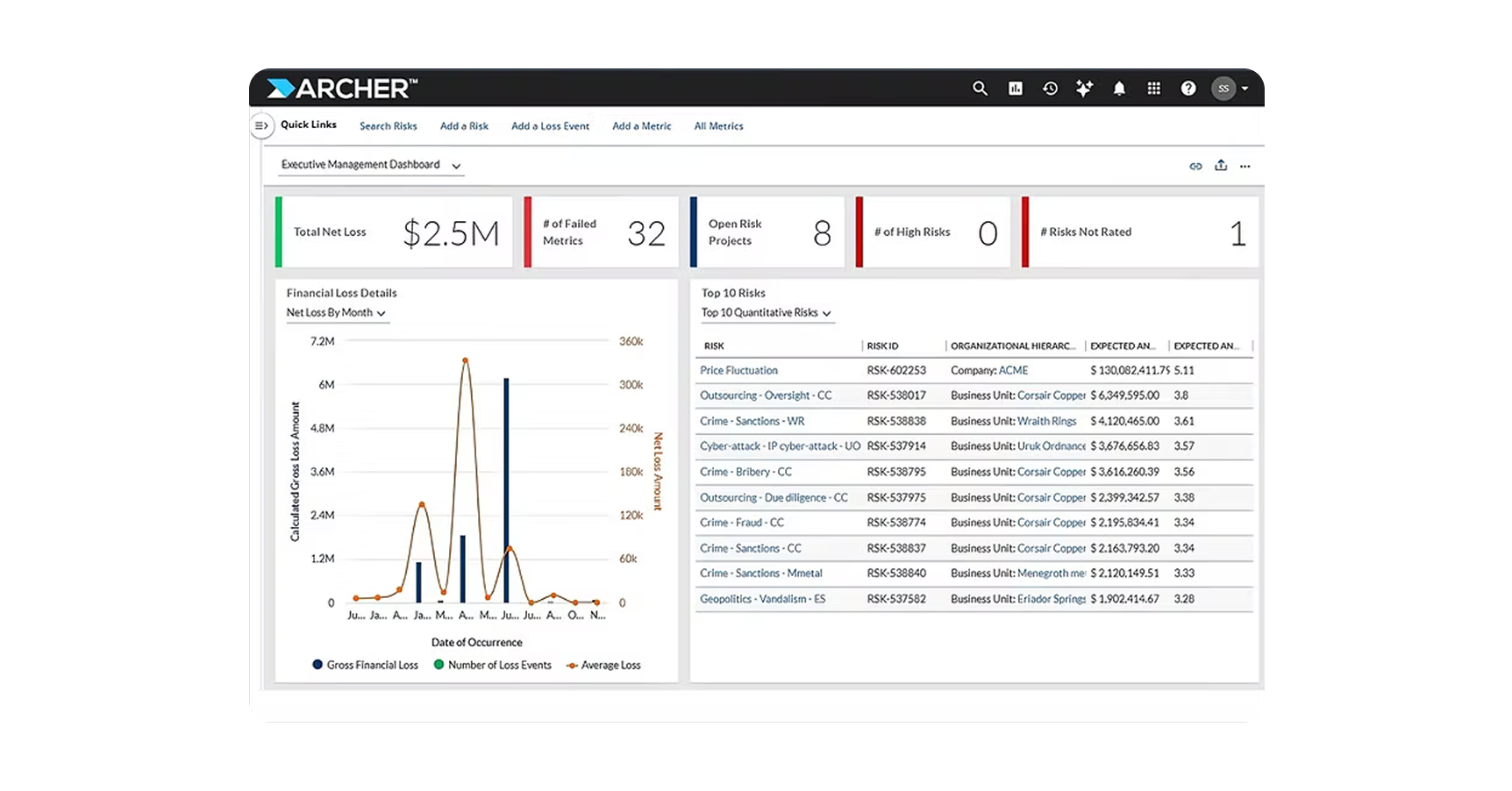Screen dimensions: 1512x791
Task: Click the share dashboard icon
Action: tap(1221, 166)
